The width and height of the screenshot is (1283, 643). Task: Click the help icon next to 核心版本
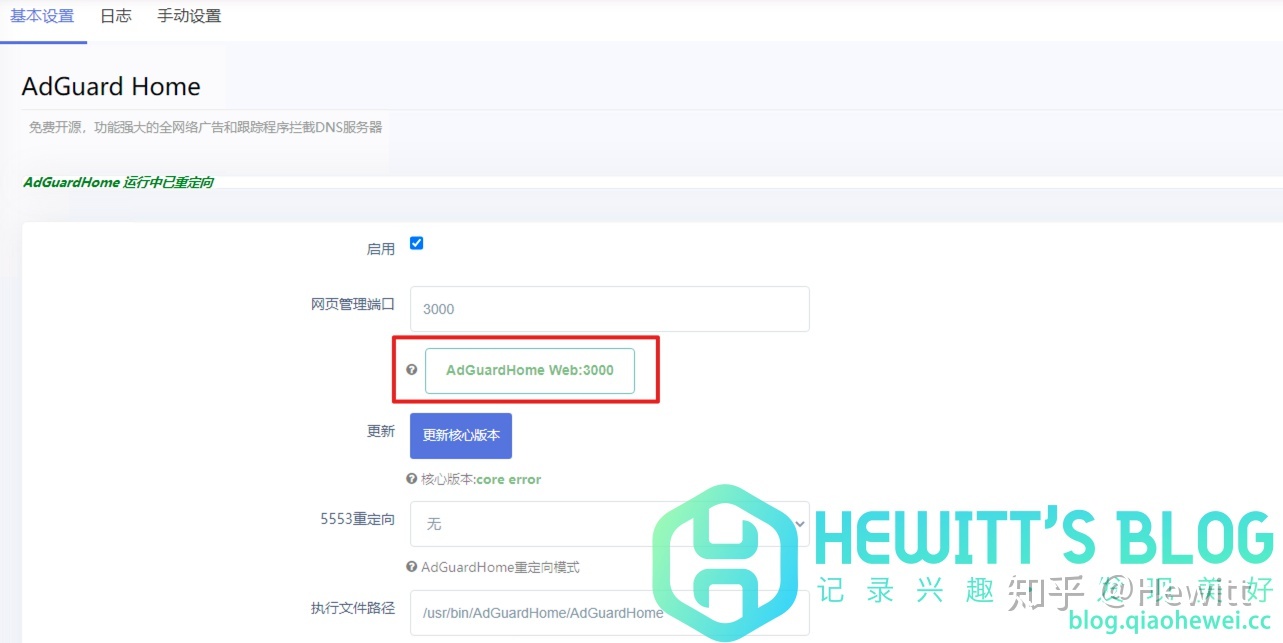411,479
